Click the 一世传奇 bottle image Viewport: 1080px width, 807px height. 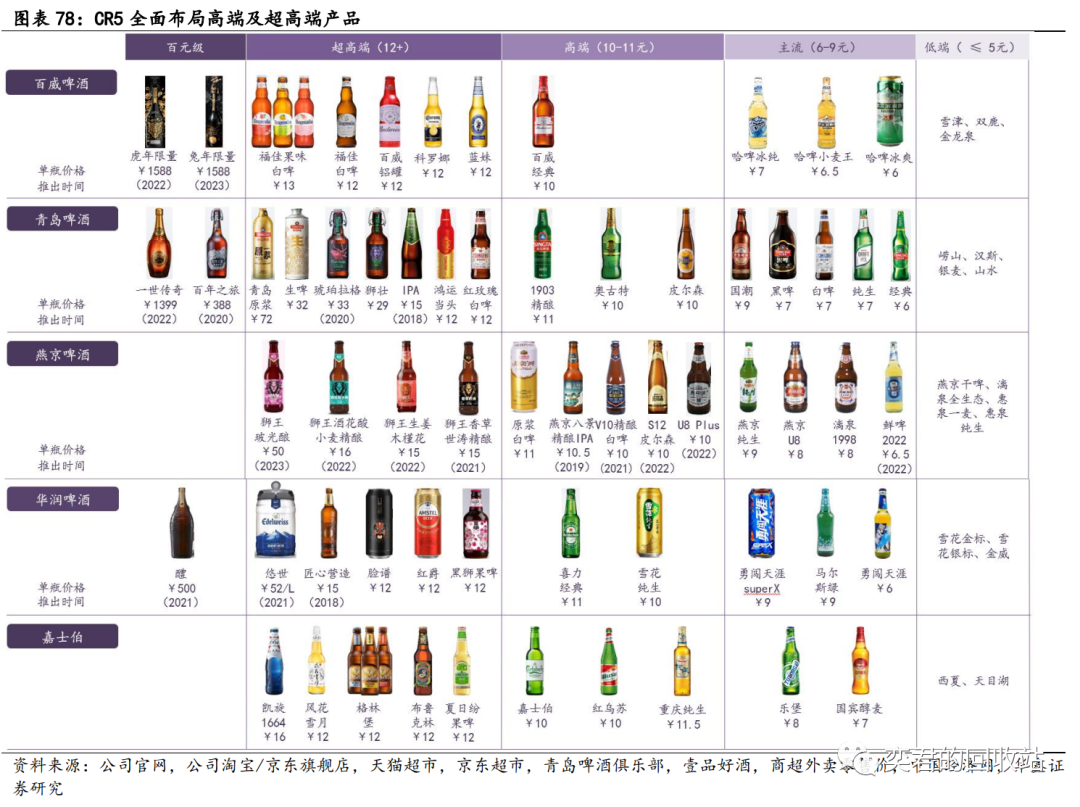pyautogui.click(x=159, y=243)
